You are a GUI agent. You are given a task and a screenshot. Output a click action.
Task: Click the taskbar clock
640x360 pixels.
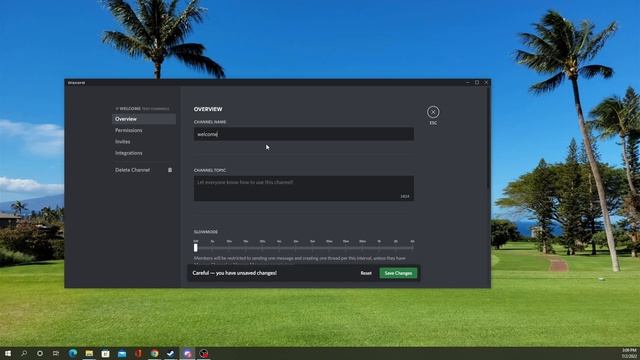click(x=629, y=353)
